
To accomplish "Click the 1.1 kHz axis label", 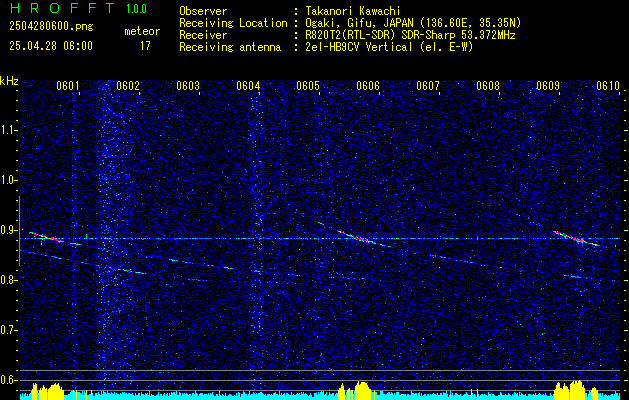I will tap(9, 130).
